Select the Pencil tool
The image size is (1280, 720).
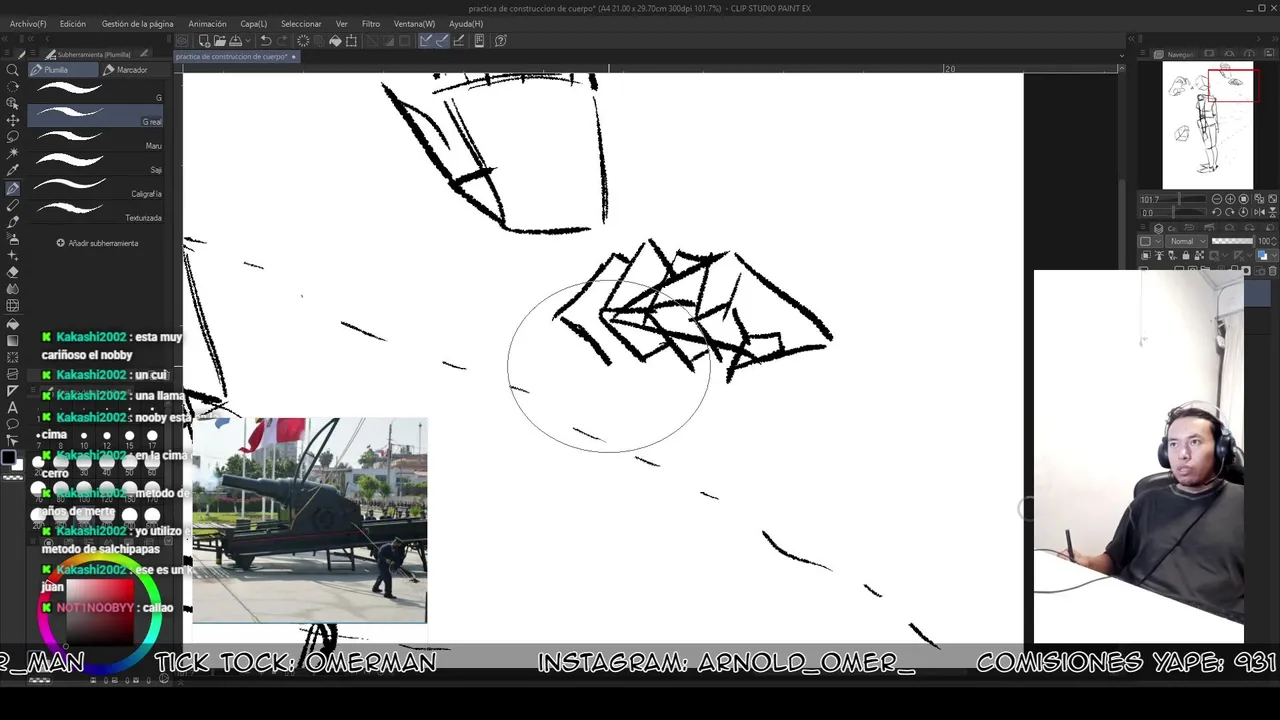(13, 205)
